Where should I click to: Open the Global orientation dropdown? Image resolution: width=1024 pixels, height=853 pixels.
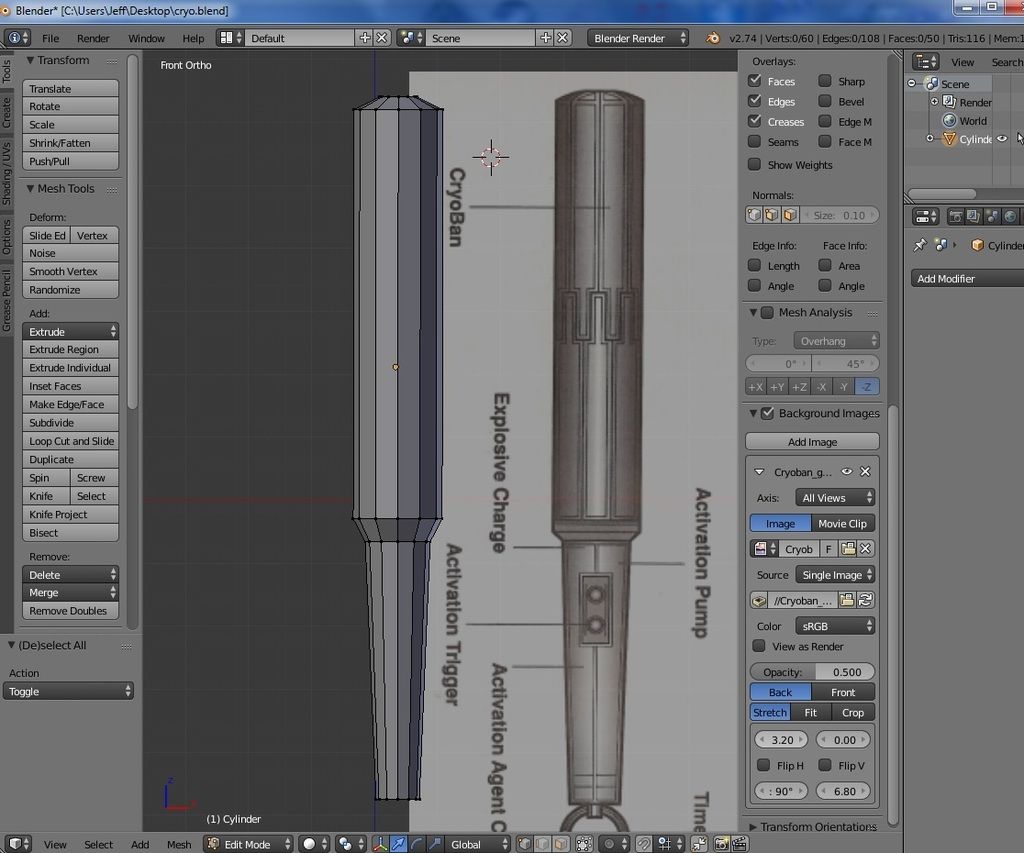click(x=479, y=844)
